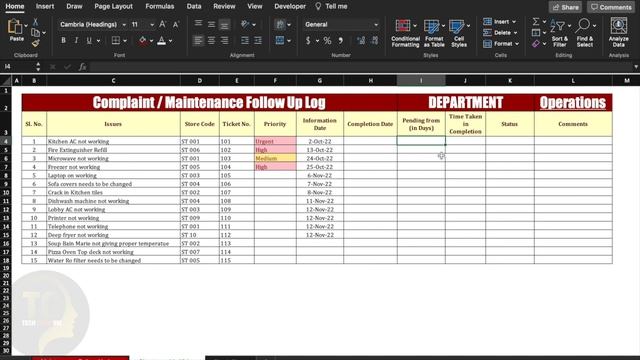
Task: Expand the Insert cells dropdown arrow
Action: [514, 22]
